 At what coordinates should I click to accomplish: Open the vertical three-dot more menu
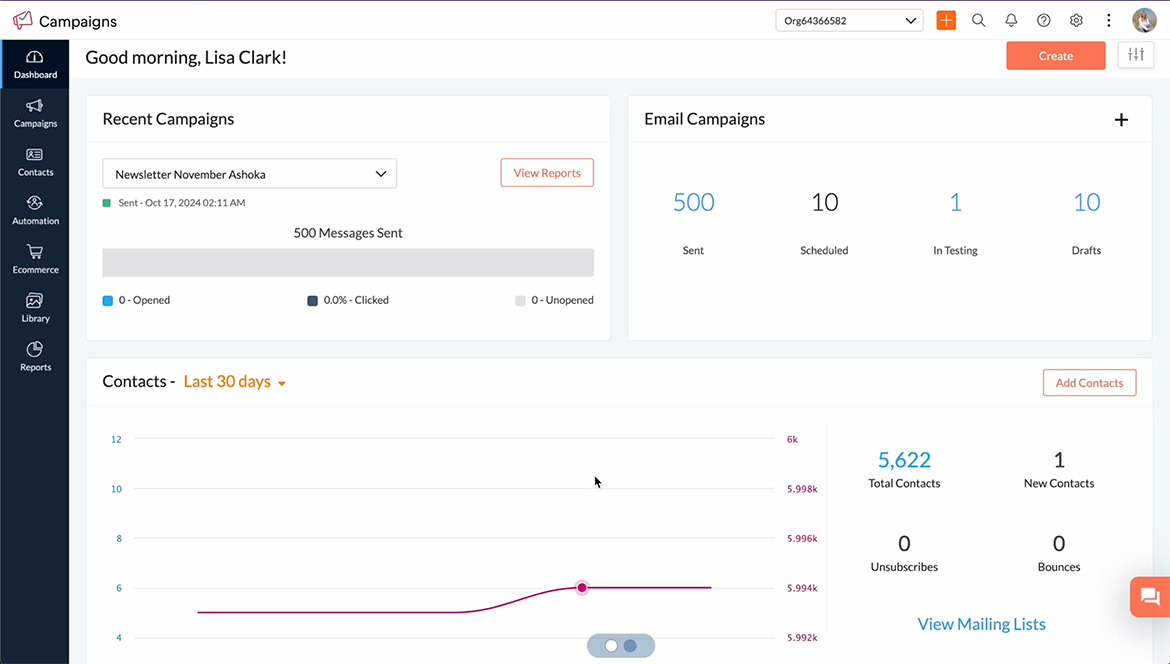pyautogui.click(x=1108, y=20)
